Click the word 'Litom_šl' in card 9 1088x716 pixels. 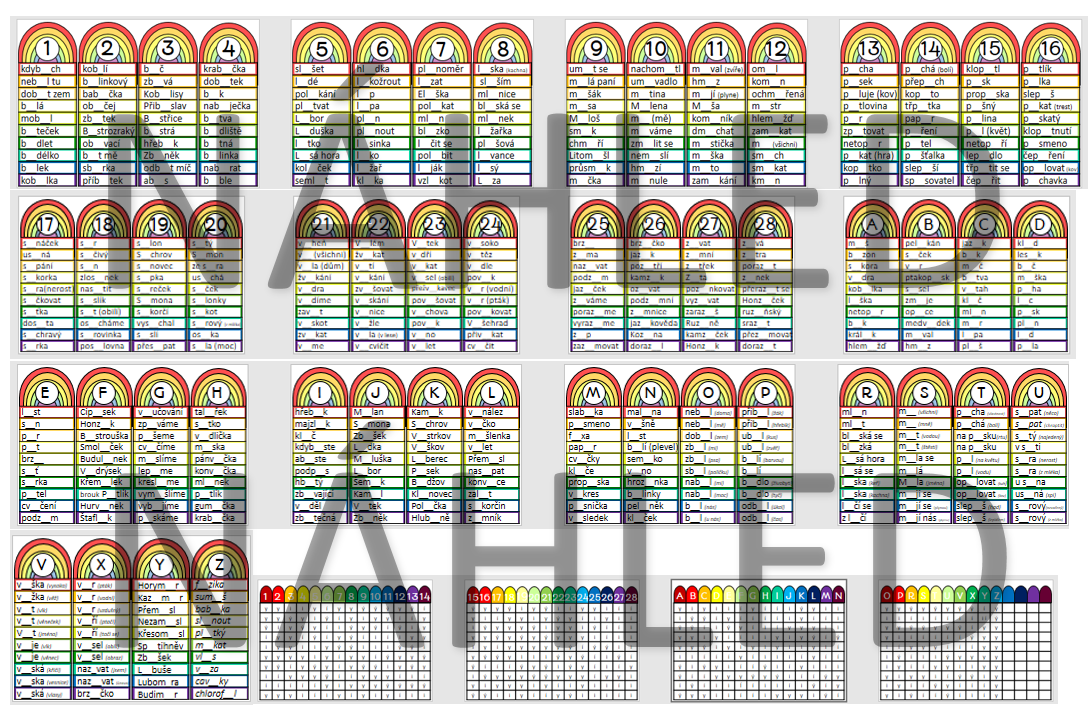click(x=589, y=156)
